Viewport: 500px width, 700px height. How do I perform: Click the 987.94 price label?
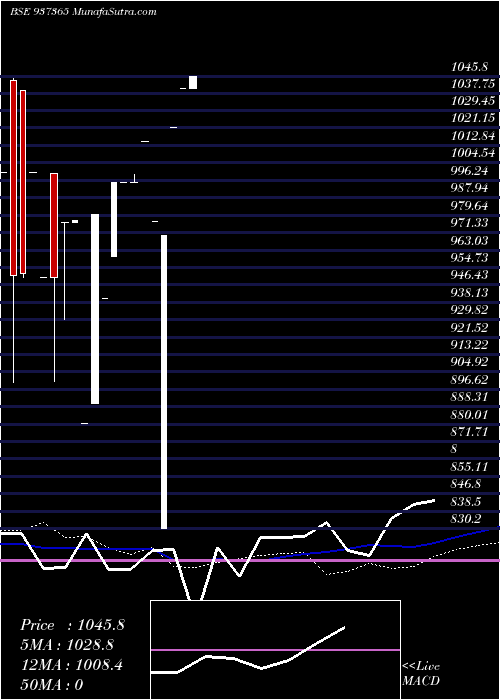[x=469, y=188]
